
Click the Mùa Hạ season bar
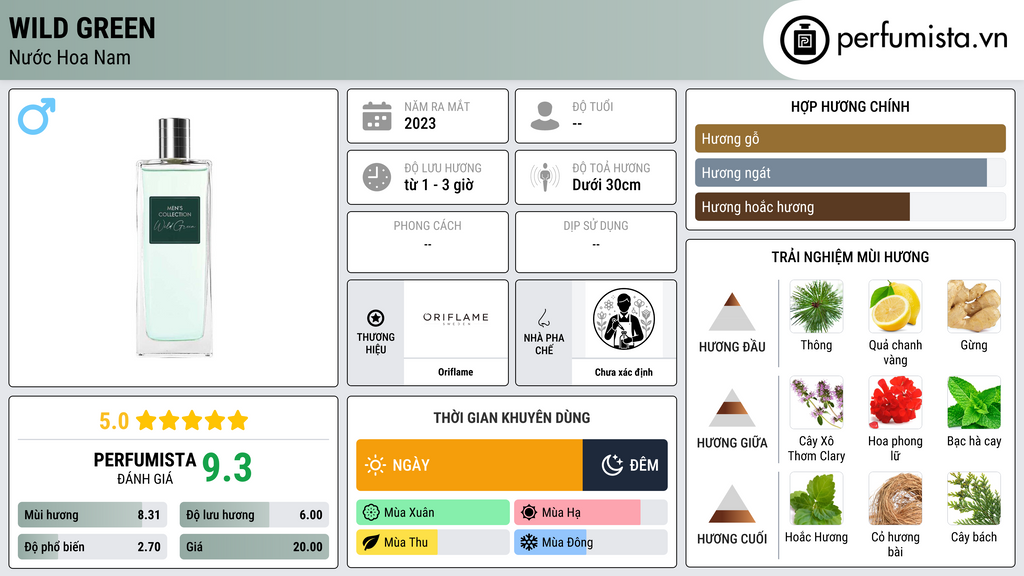[590, 513]
